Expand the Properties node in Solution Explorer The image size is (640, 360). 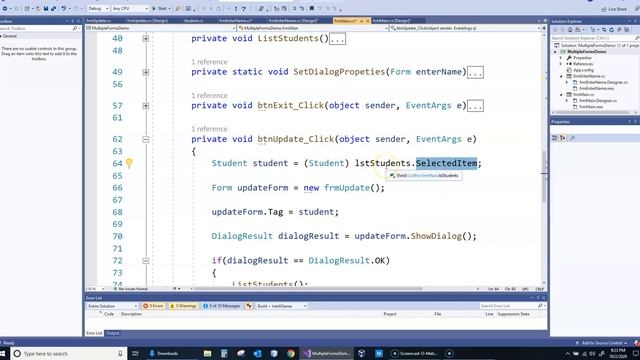coord(561,58)
